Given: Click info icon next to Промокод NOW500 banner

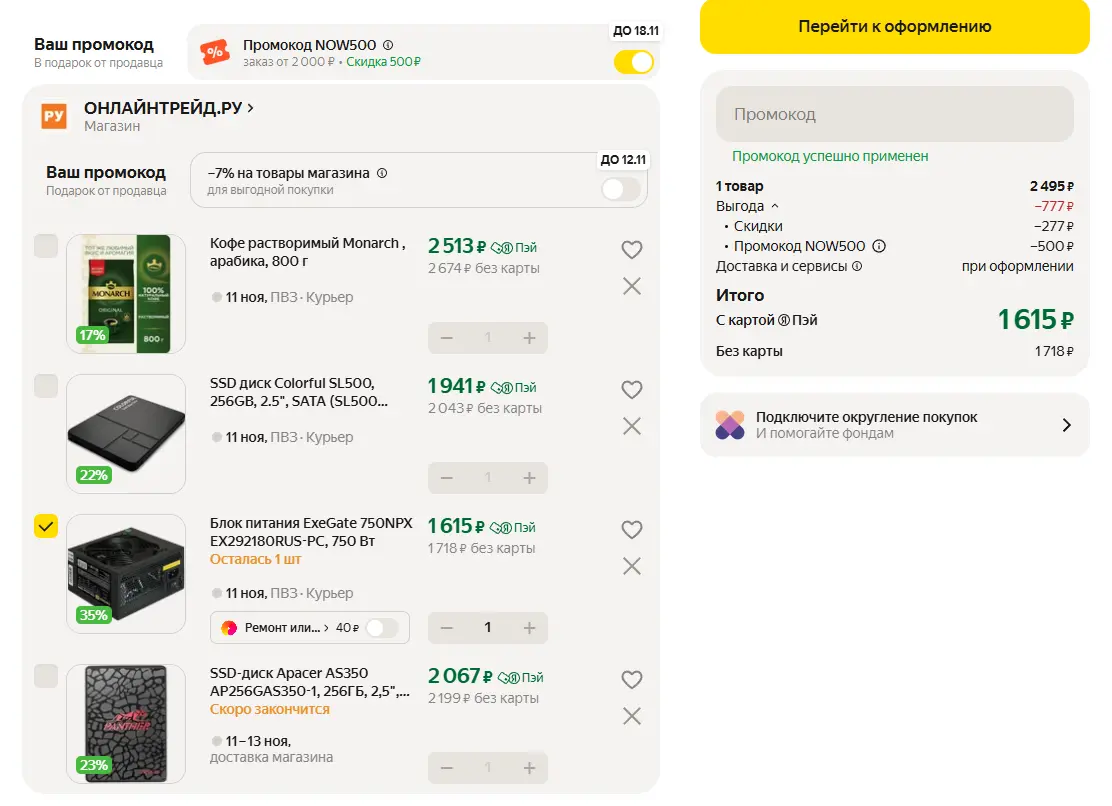Looking at the screenshot, I should point(388,45).
